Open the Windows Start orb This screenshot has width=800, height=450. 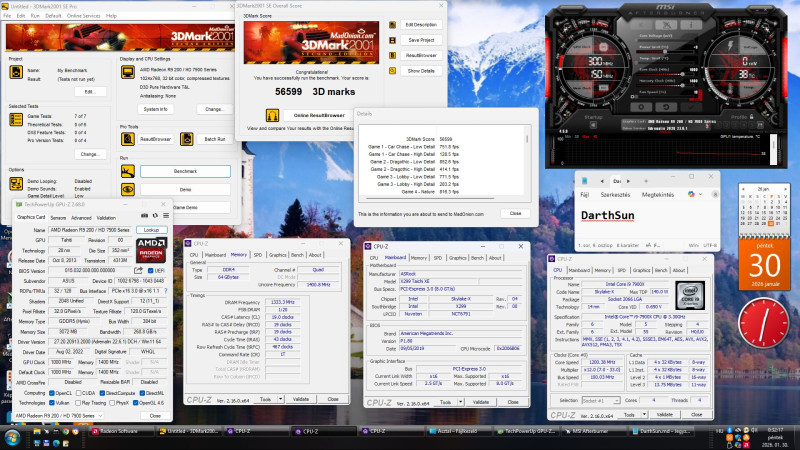tap(12, 438)
